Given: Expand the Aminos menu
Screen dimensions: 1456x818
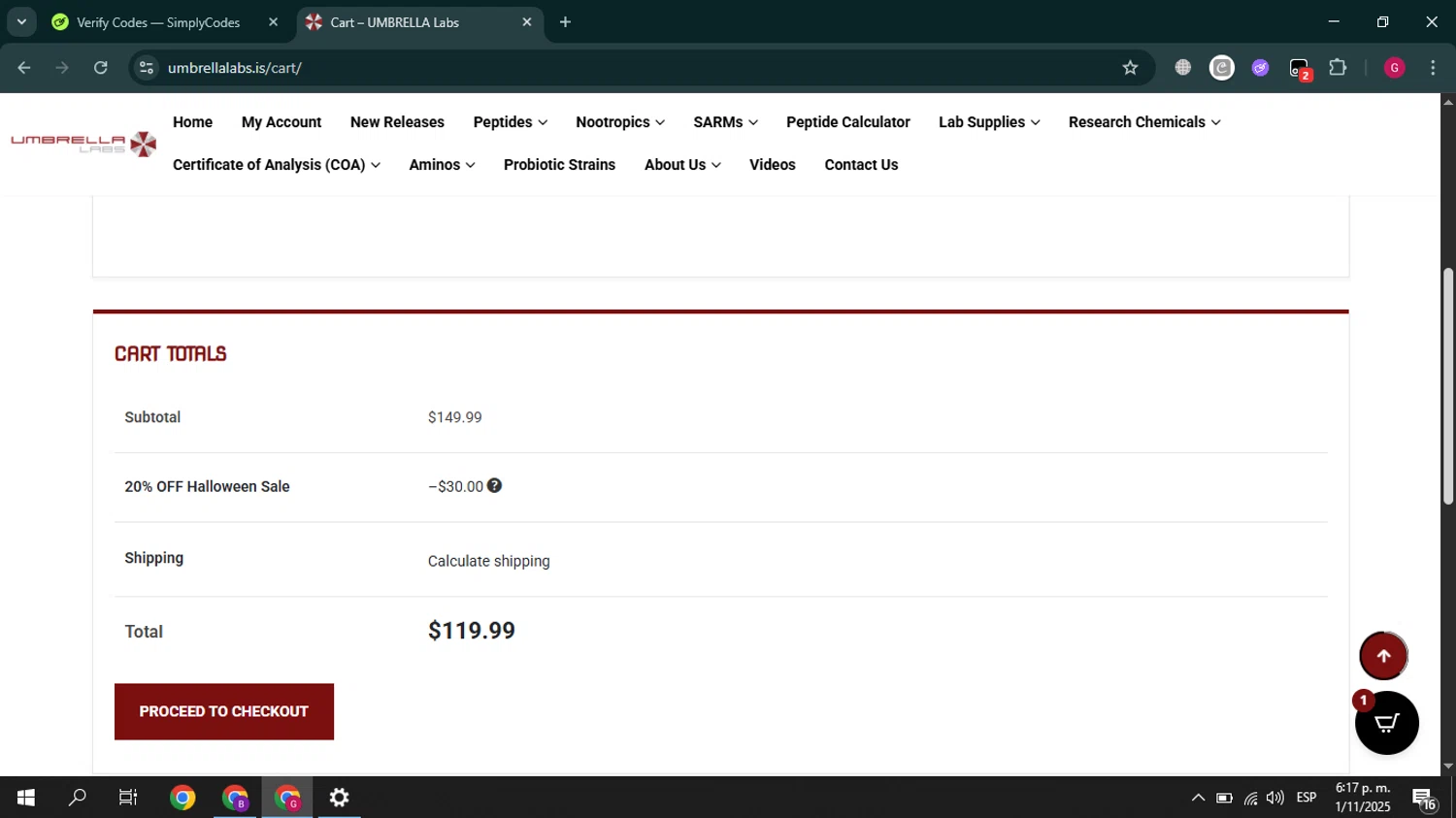Looking at the screenshot, I should click(442, 165).
